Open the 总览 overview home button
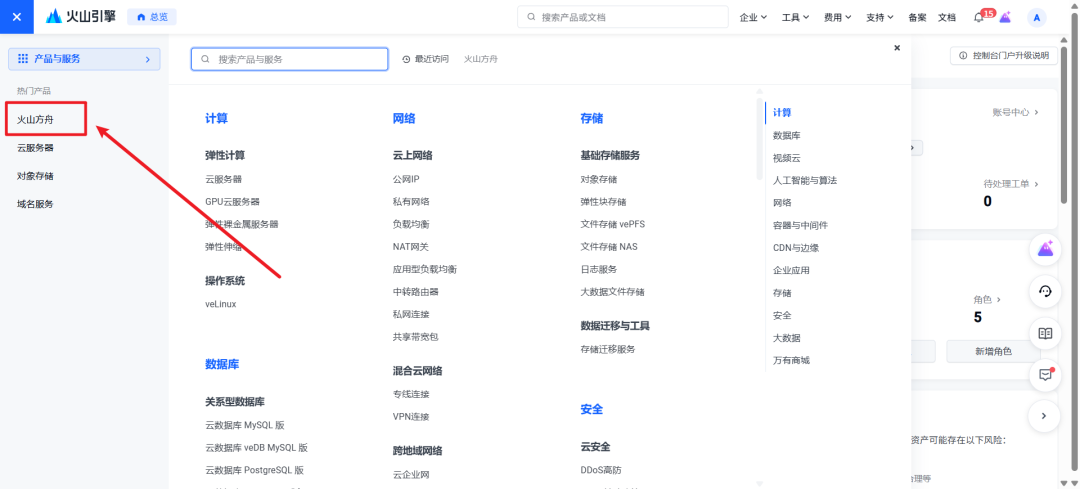Viewport: 1080px width, 489px height. (x=152, y=17)
